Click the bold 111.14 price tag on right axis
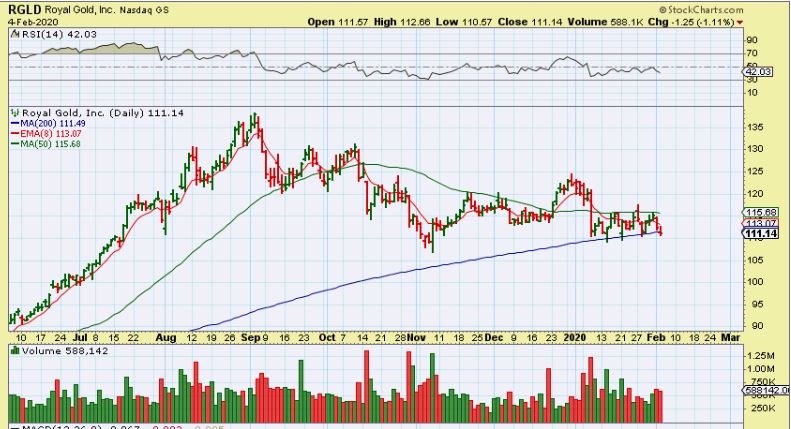The width and height of the screenshot is (791, 429). [761, 234]
